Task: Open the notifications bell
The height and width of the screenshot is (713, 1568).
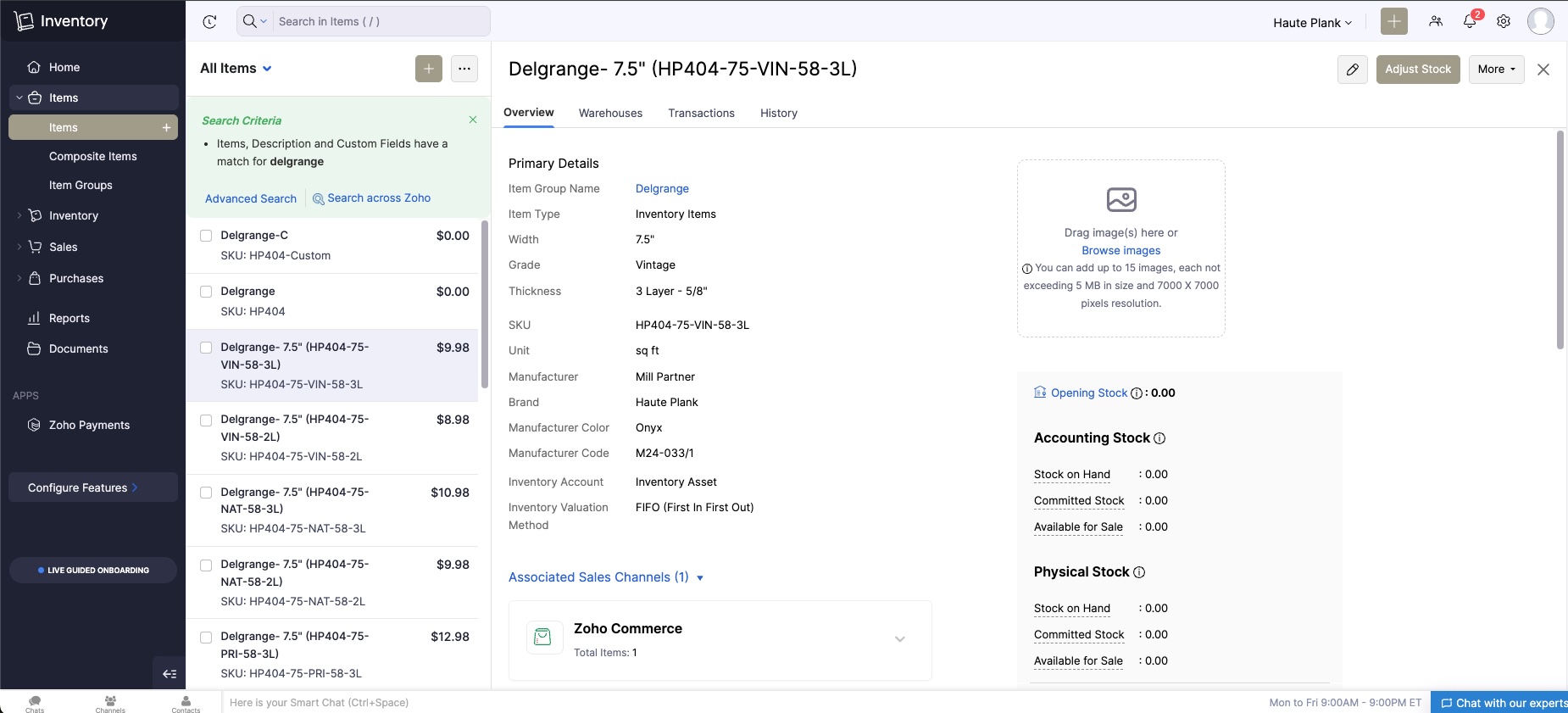Action: click(x=1470, y=21)
